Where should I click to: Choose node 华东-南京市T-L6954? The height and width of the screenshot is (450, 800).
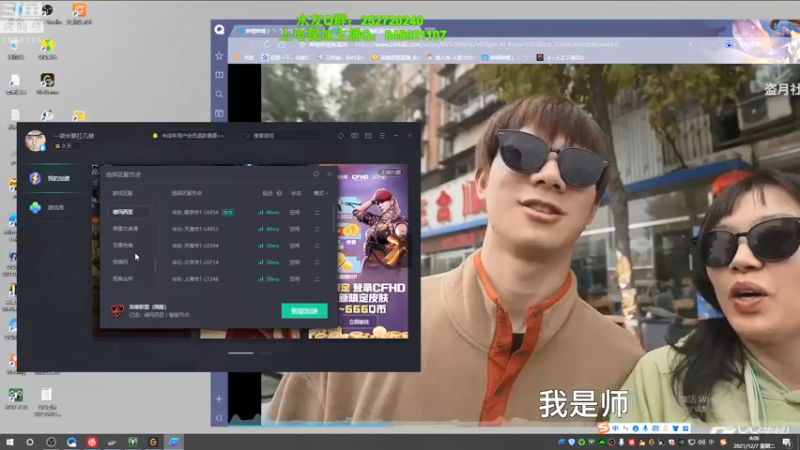tap(195, 212)
